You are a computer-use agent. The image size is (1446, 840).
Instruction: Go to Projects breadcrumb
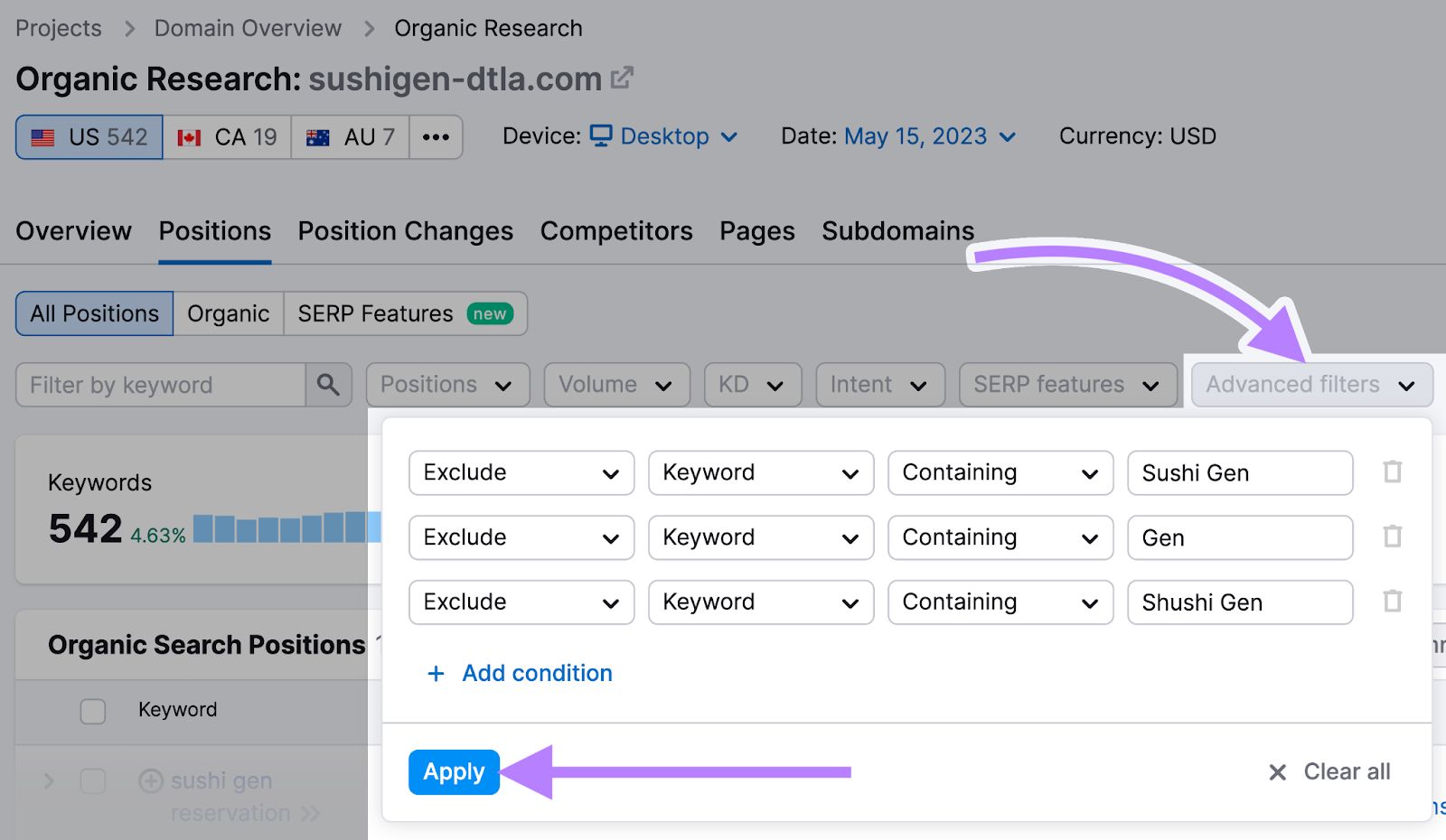point(59,28)
